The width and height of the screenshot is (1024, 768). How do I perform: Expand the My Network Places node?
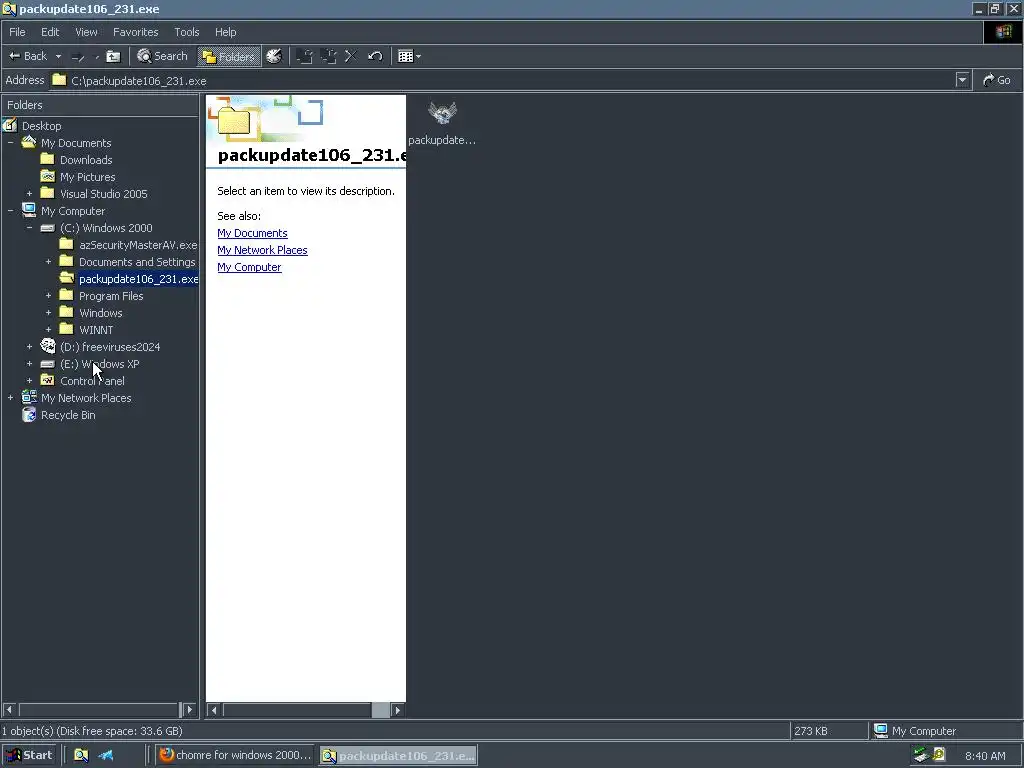(10, 398)
